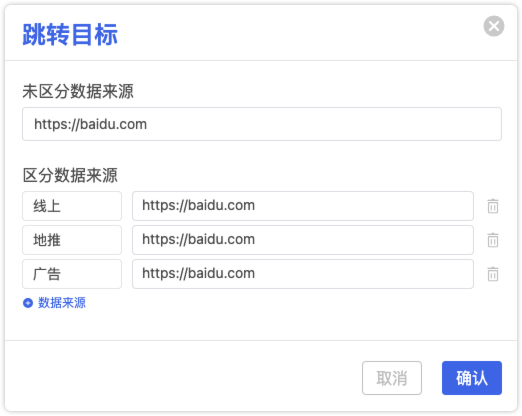Click the URL field in 地推 row
This screenshot has width=522, height=416.
[x=303, y=240]
